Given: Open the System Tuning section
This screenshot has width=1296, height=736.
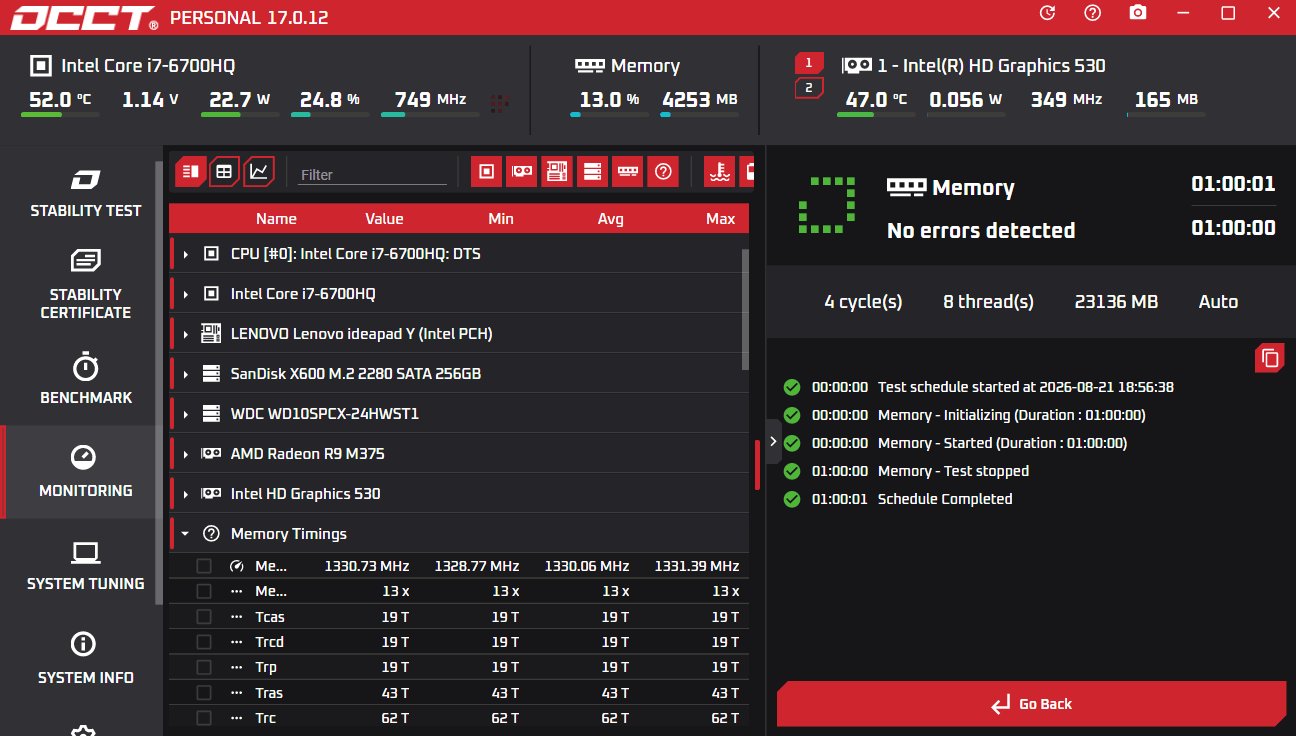Looking at the screenshot, I should coord(85,566).
